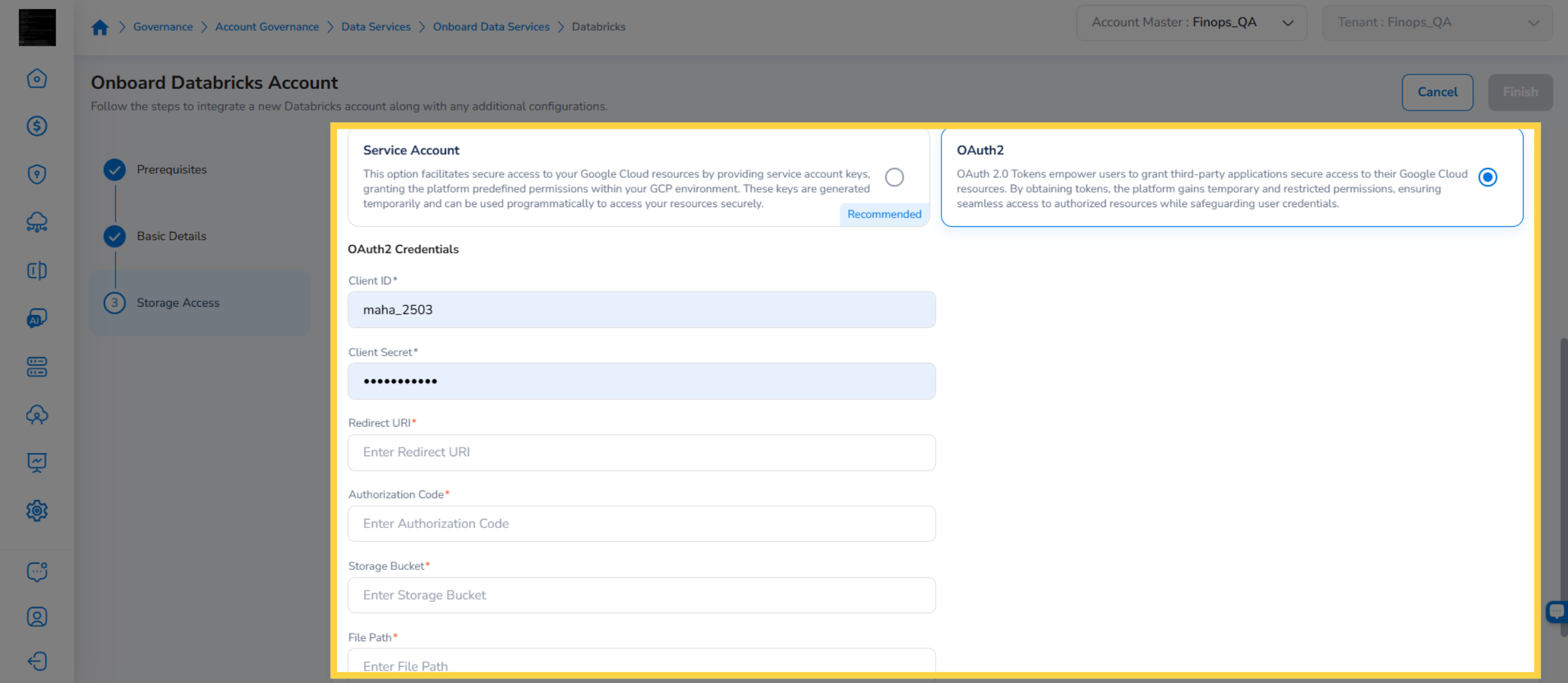Click the logout icon in sidebar
This screenshot has height=683, width=1568.
coord(37,661)
